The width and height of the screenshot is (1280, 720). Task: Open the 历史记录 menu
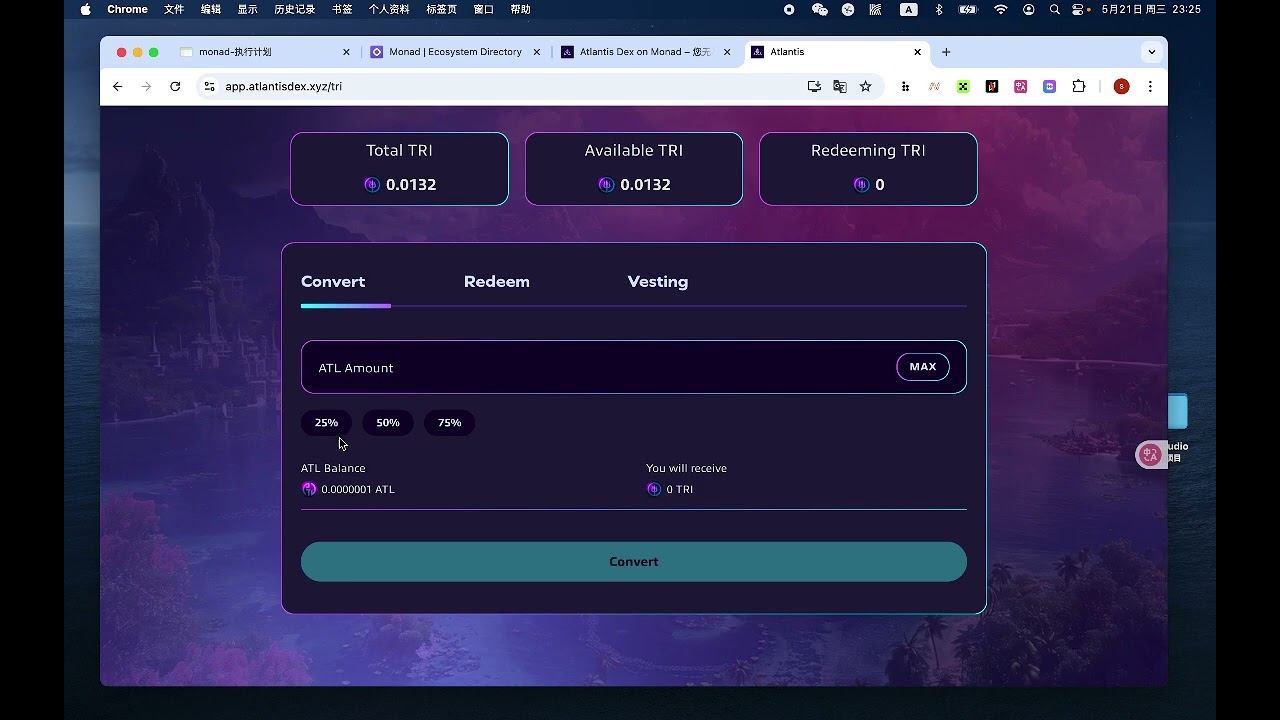point(294,10)
